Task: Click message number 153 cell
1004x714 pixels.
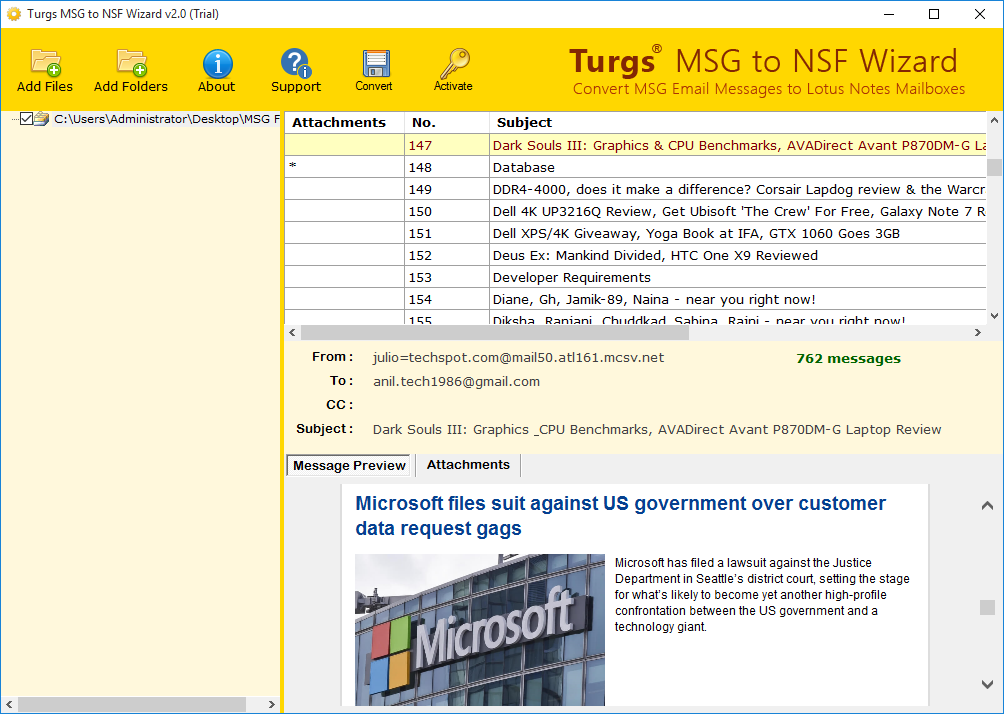Action: (x=447, y=277)
